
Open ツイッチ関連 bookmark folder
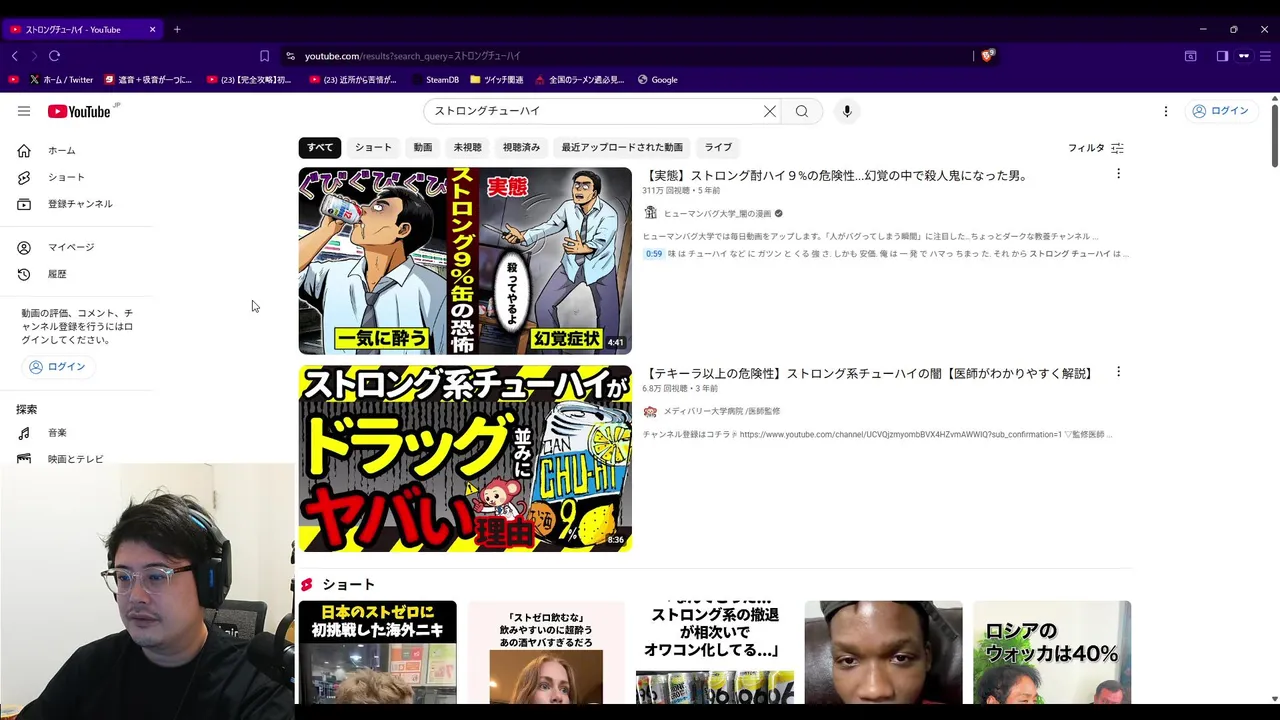(x=496, y=80)
